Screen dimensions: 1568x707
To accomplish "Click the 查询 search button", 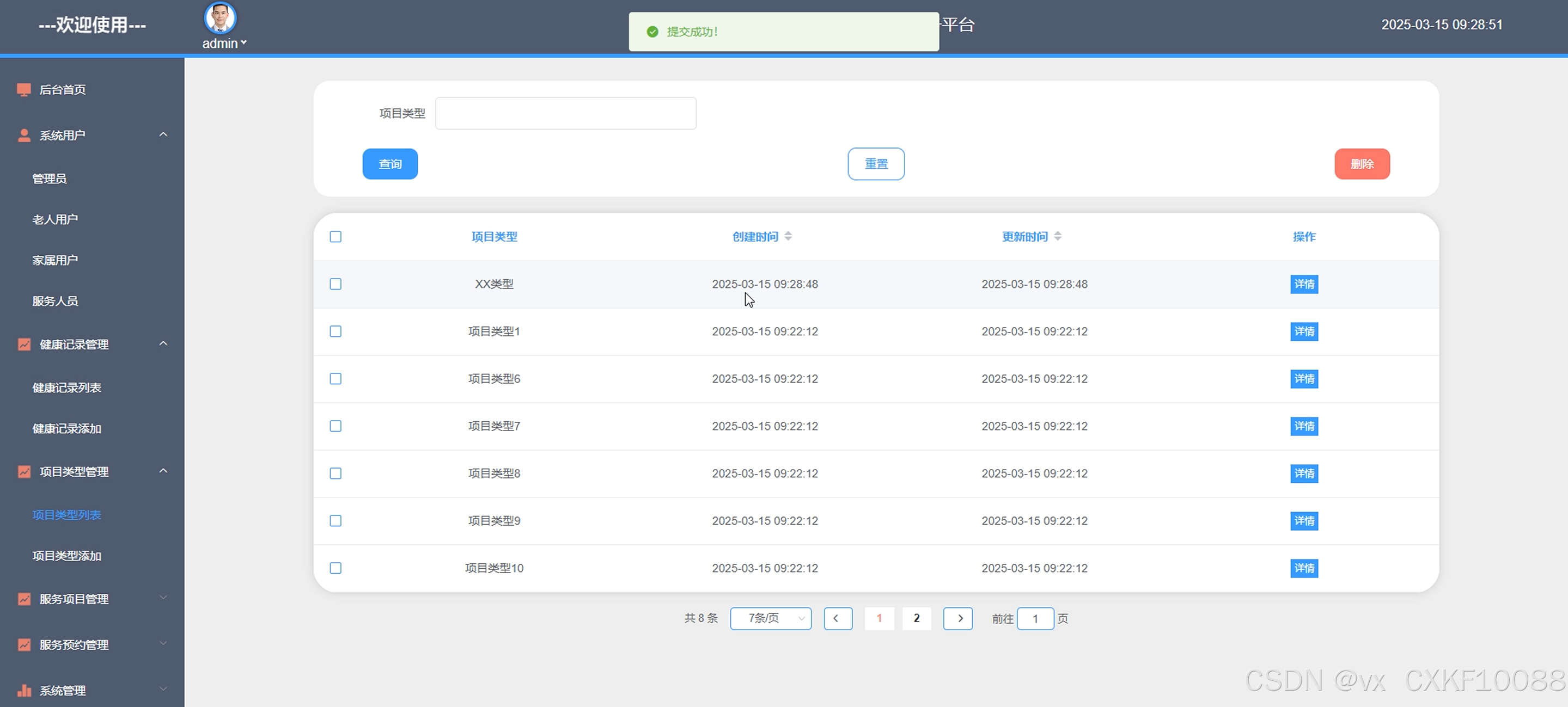I will [390, 164].
